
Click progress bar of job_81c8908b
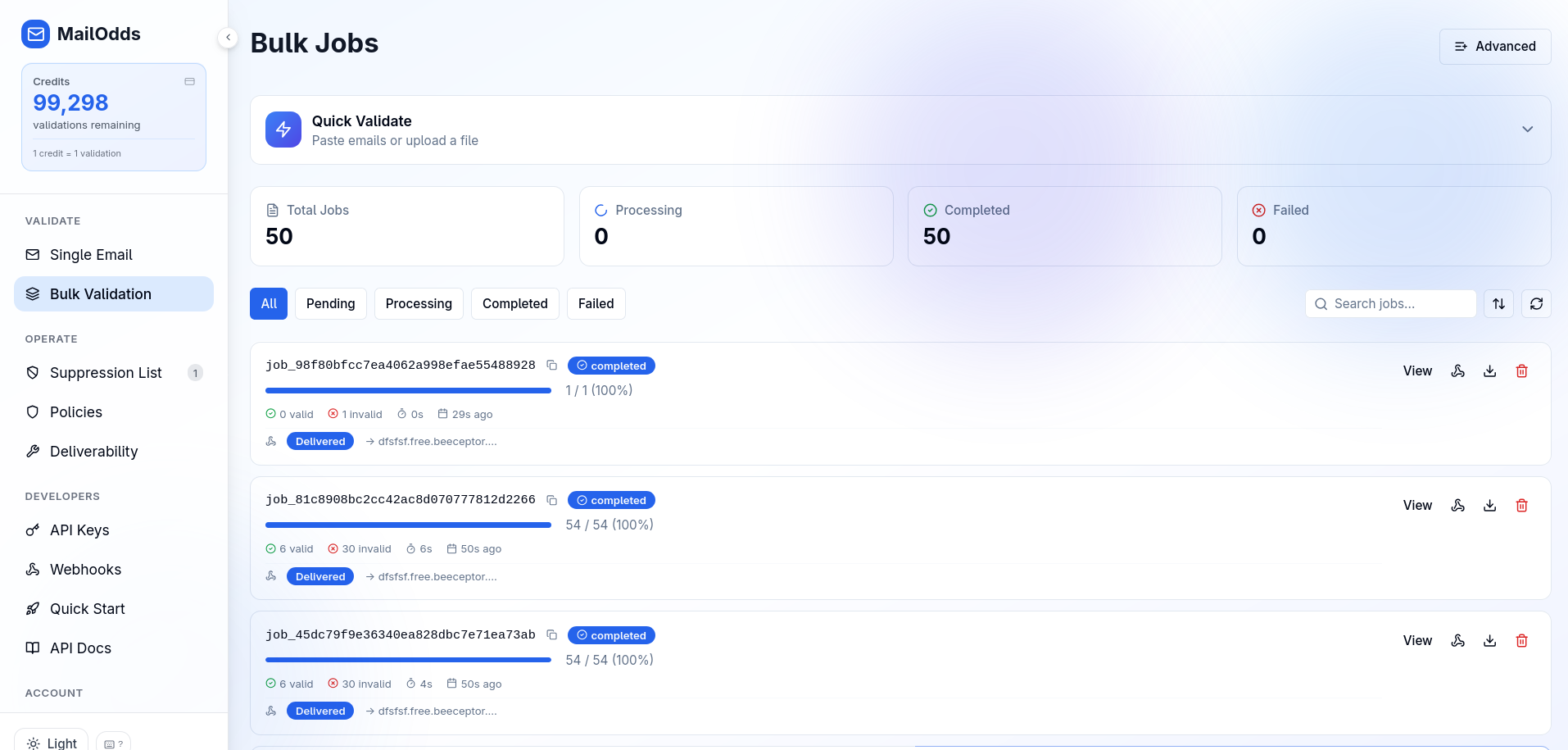tap(408, 525)
